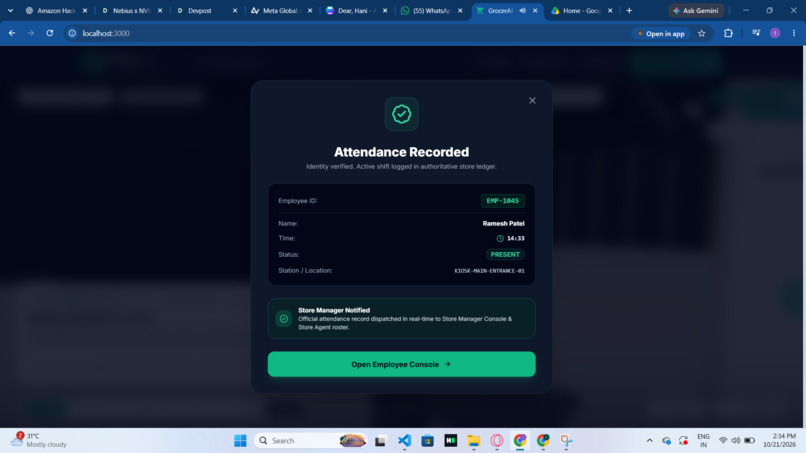Open the media controls icon in toolbar
The width and height of the screenshot is (806, 453).
[756, 33]
